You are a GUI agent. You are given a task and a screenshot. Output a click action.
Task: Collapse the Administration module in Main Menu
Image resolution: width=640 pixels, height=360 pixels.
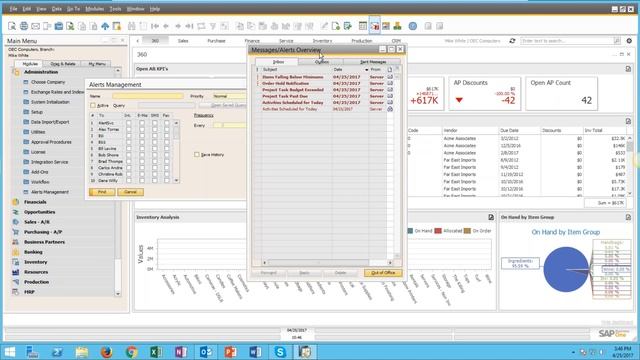pyautogui.click(x=40, y=72)
